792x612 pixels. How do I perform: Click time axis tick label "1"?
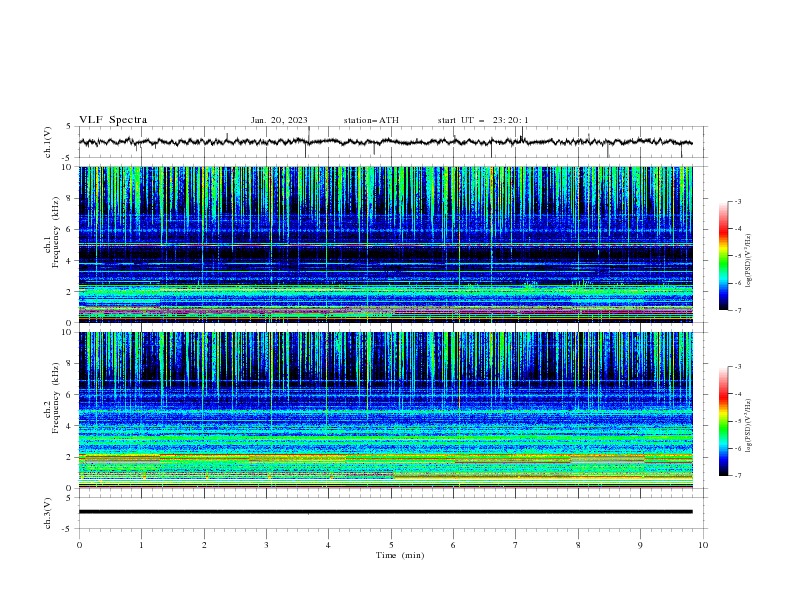(141, 545)
